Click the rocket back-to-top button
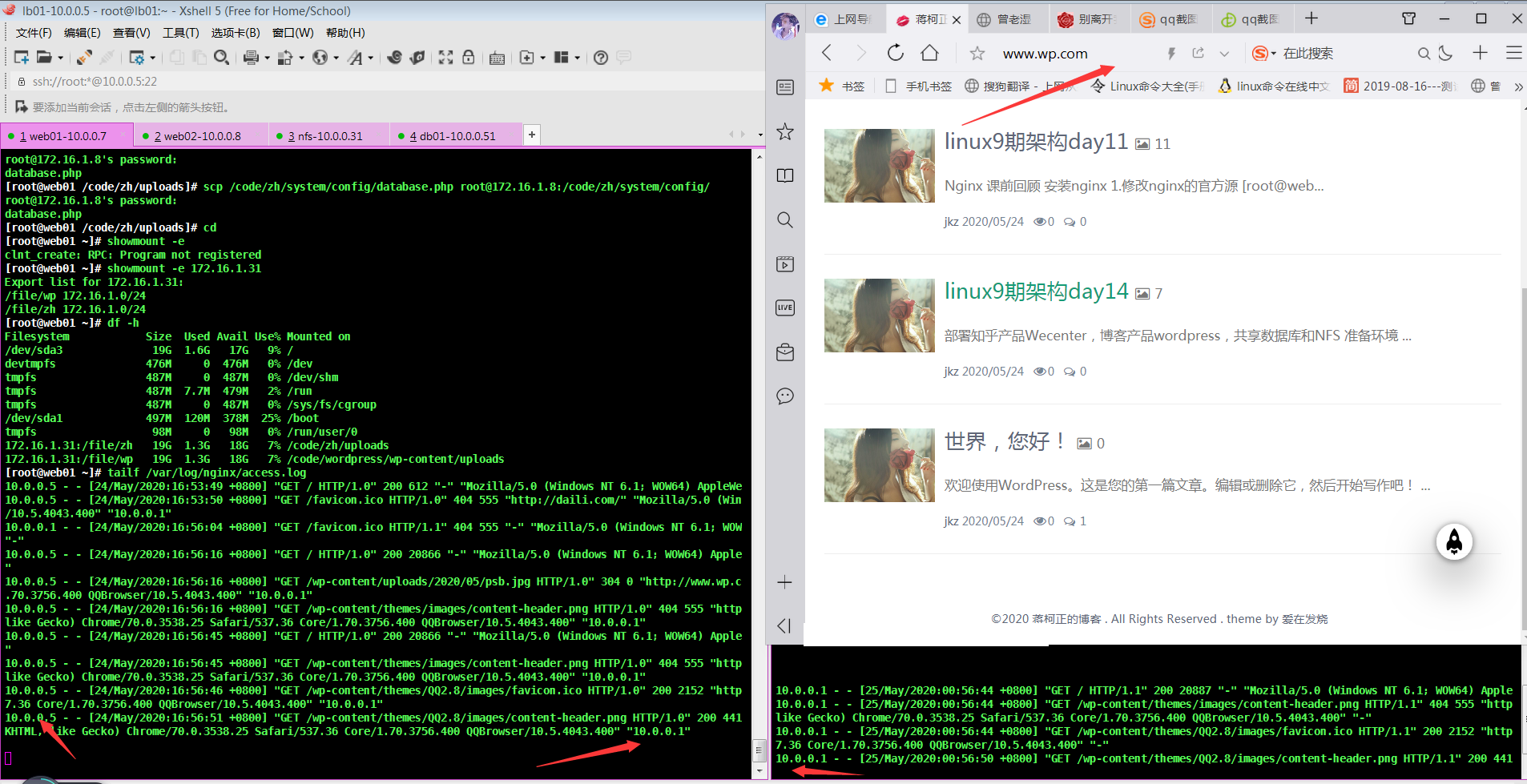The width and height of the screenshot is (1527, 784). pos(1454,542)
